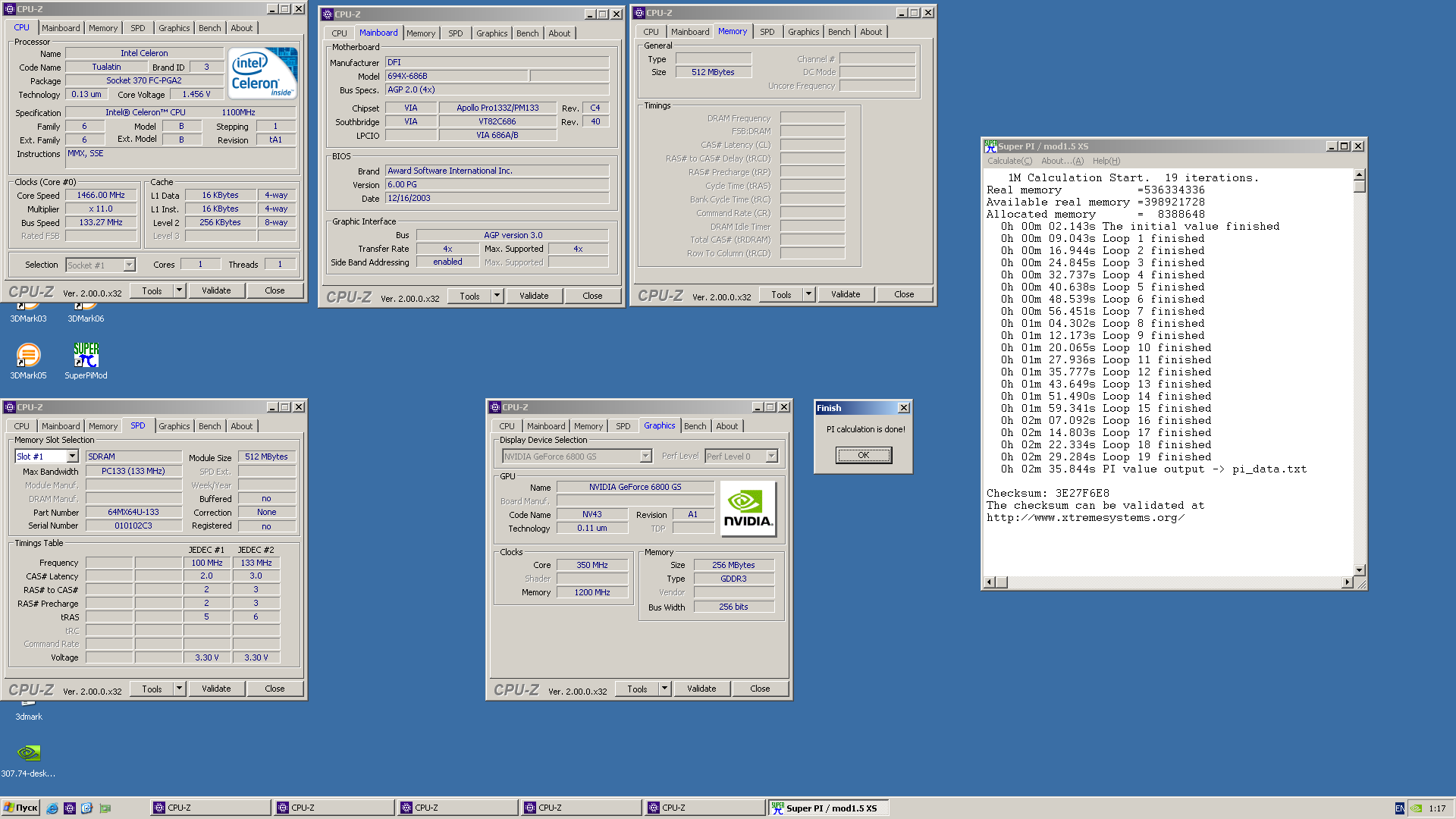Click the Tools button in SPD window

(x=152, y=689)
